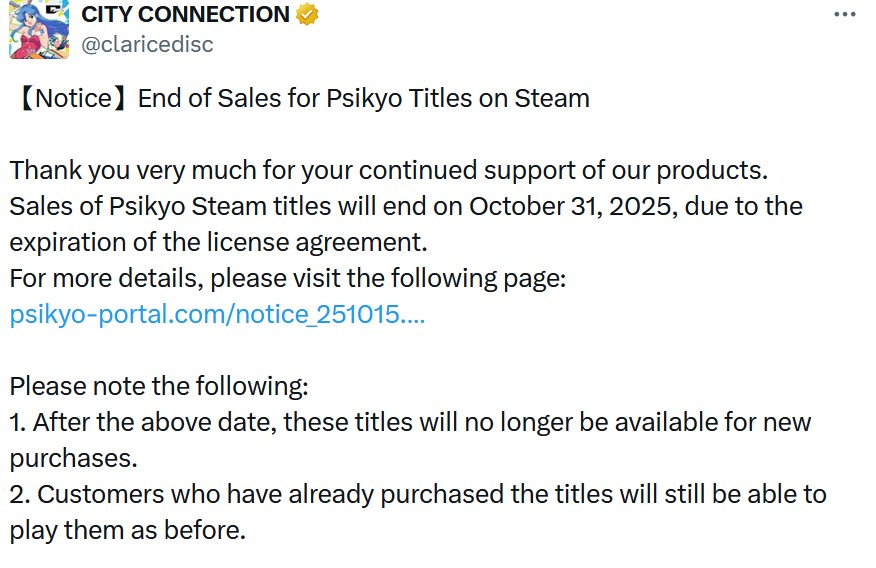Open the three-dot More options menu
876x568 pixels.
845,15
